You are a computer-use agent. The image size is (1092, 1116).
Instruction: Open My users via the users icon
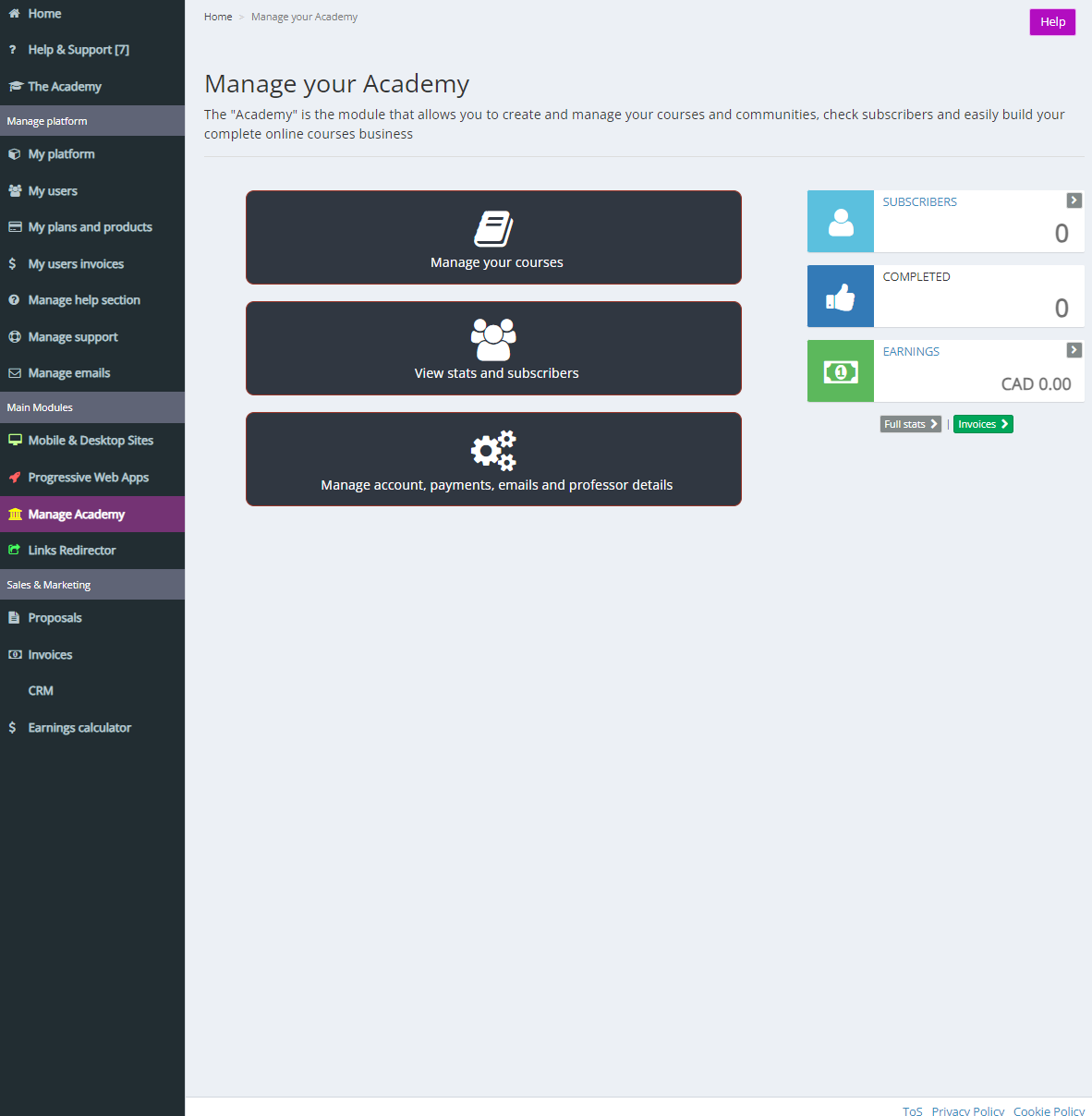(15, 190)
